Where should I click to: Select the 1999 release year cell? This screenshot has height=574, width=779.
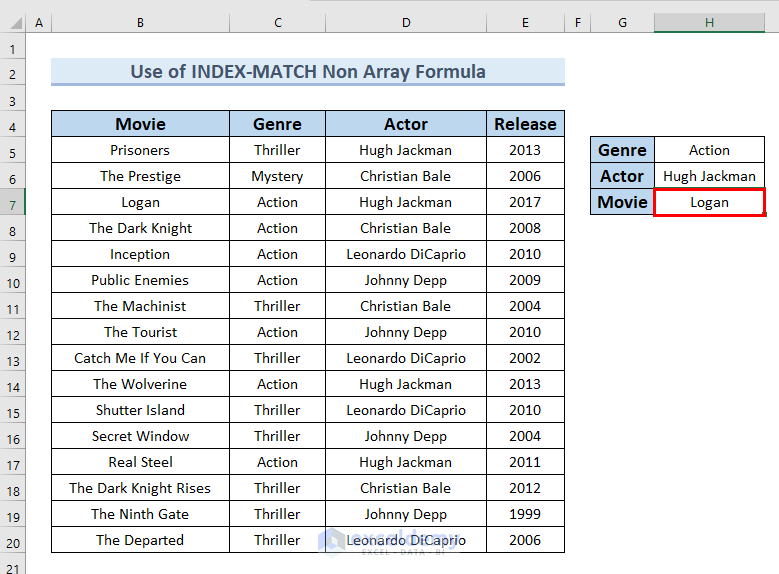click(x=525, y=514)
